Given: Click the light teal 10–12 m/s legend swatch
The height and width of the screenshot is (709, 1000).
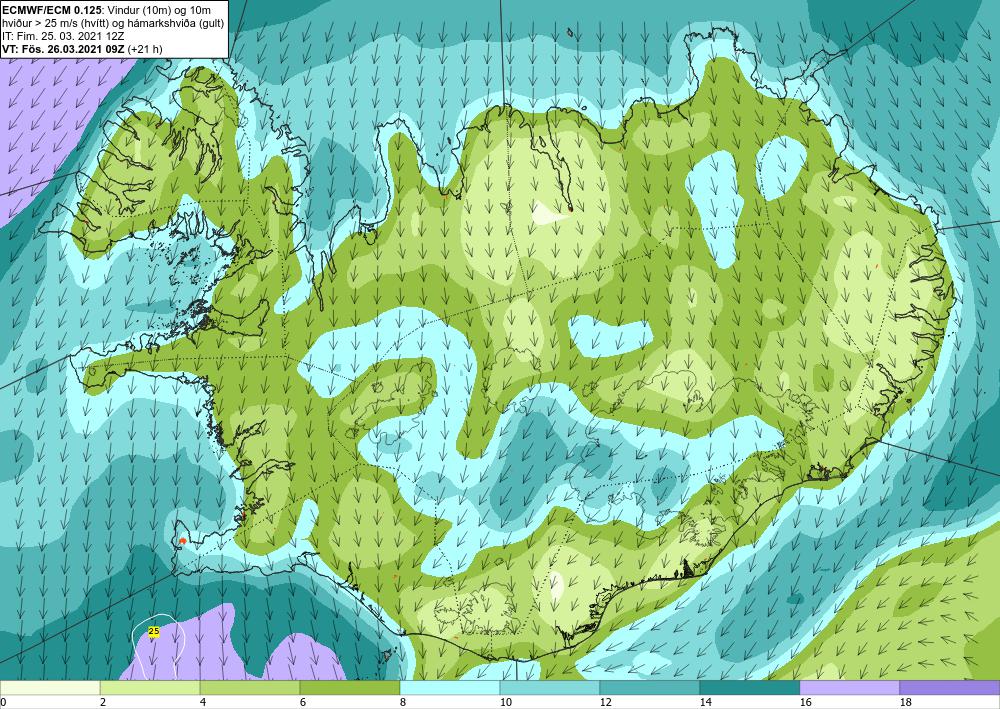Looking at the screenshot, I should (550, 688).
